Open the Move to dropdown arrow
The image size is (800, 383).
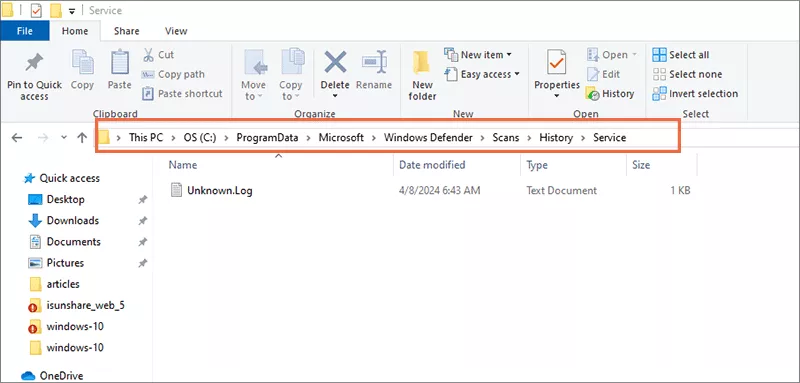click(x=259, y=97)
